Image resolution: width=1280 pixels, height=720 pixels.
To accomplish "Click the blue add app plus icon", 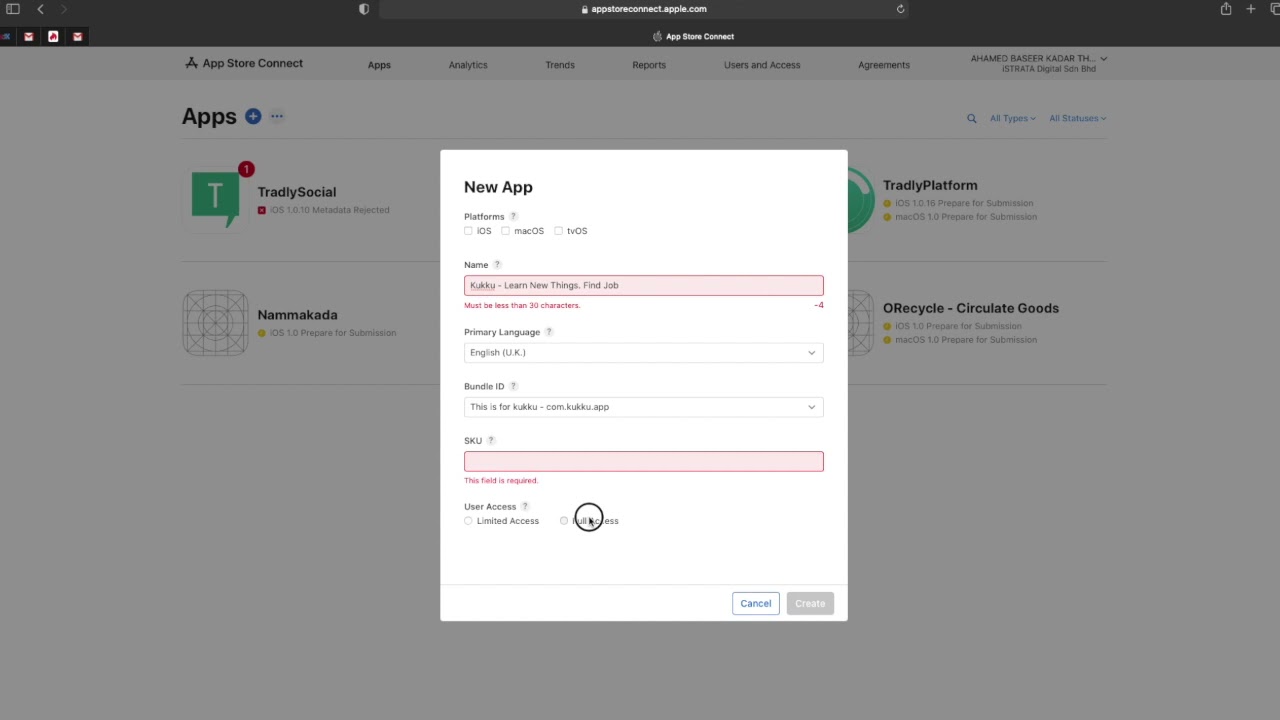I will [253, 116].
